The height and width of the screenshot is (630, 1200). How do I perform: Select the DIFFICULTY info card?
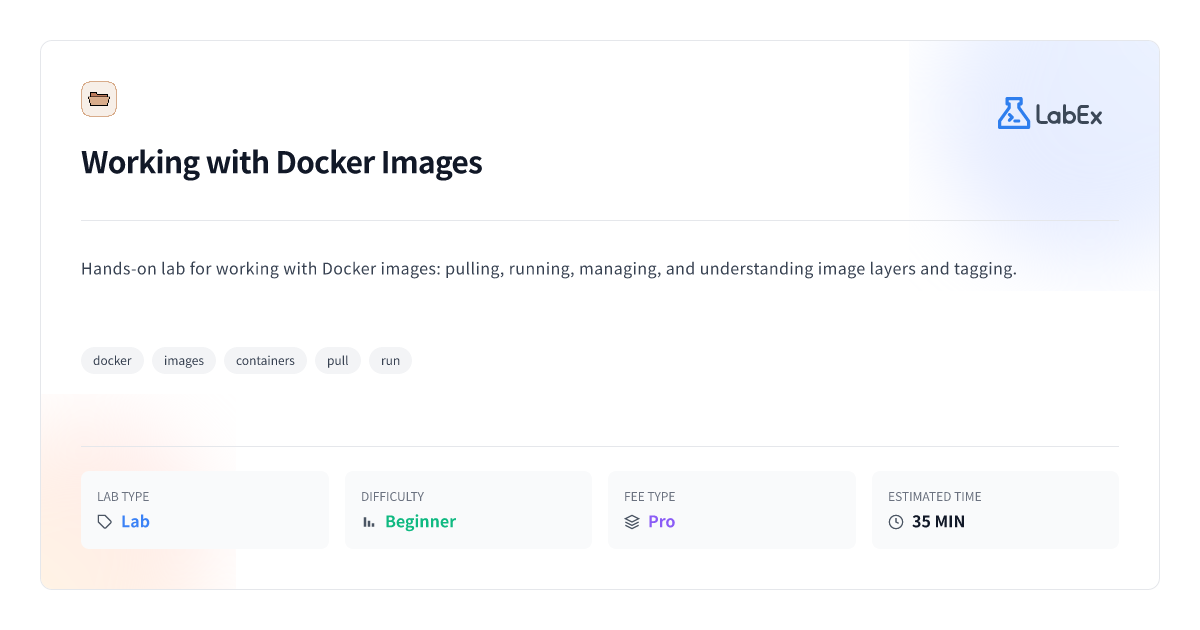(x=468, y=509)
